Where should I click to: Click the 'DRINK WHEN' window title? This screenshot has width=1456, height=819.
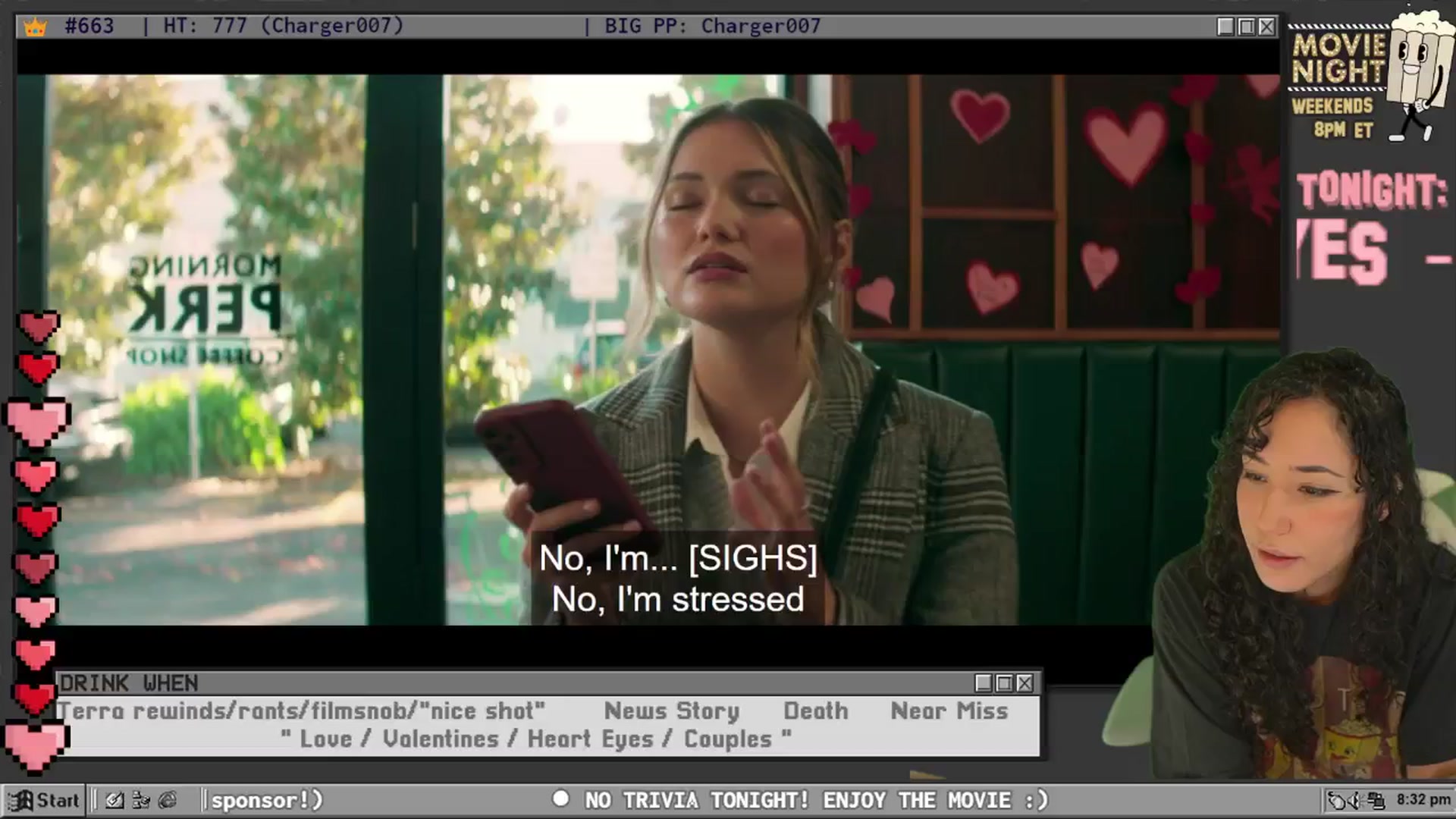coord(129,683)
